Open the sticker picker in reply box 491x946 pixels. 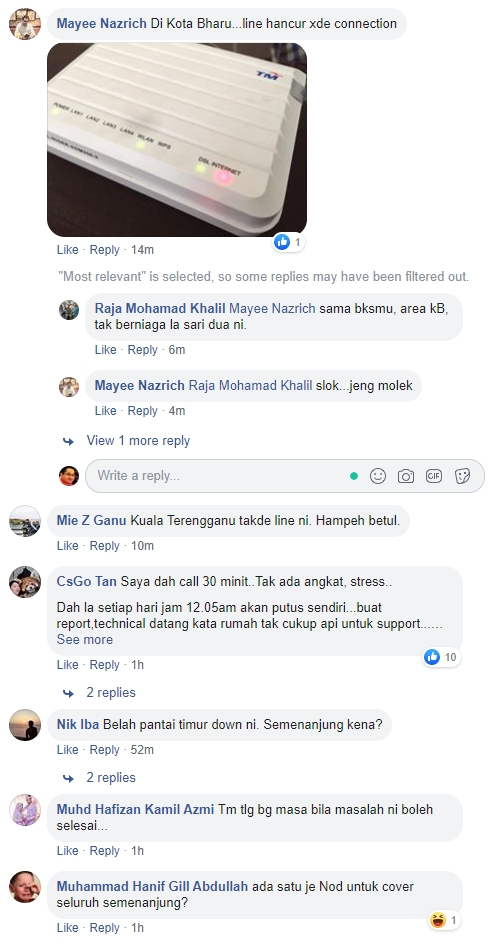point(463,476)
